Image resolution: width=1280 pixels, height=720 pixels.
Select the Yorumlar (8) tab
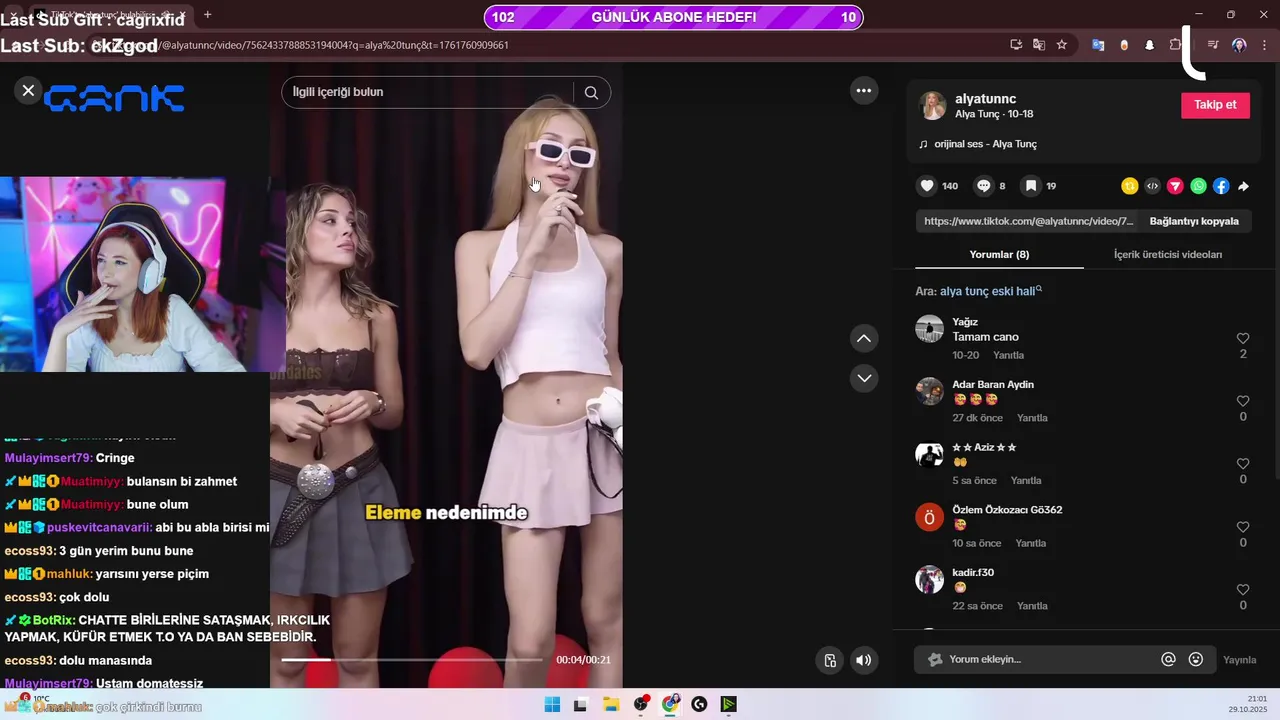[x=999, y=254]
